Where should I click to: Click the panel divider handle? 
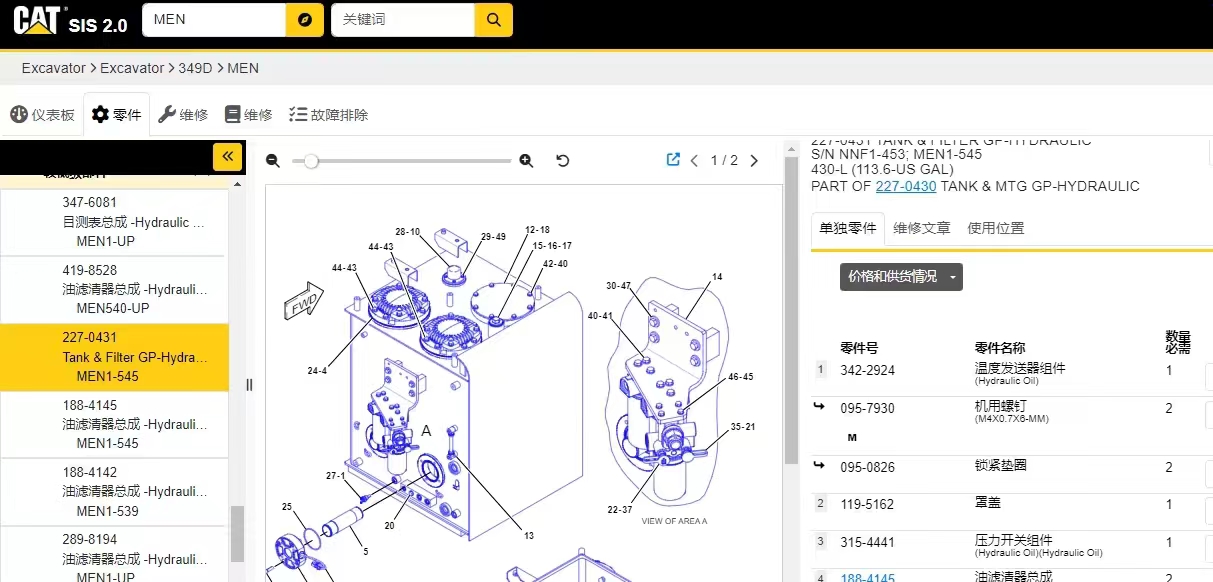[x=249, y=385]
